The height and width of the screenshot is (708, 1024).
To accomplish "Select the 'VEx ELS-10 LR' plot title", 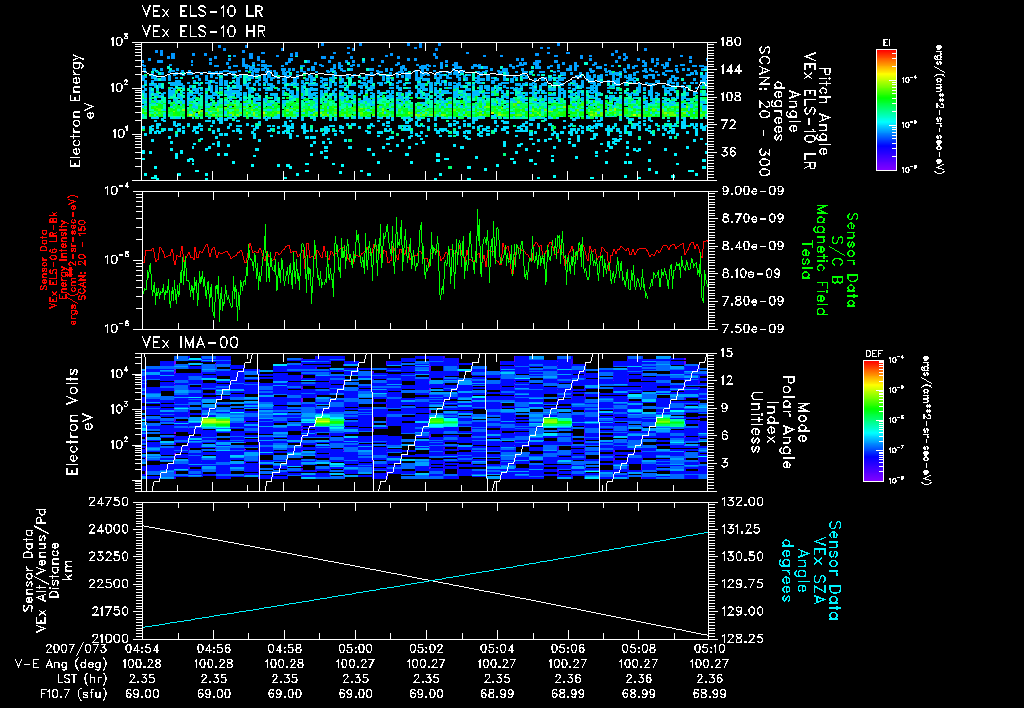I will 203,12.
